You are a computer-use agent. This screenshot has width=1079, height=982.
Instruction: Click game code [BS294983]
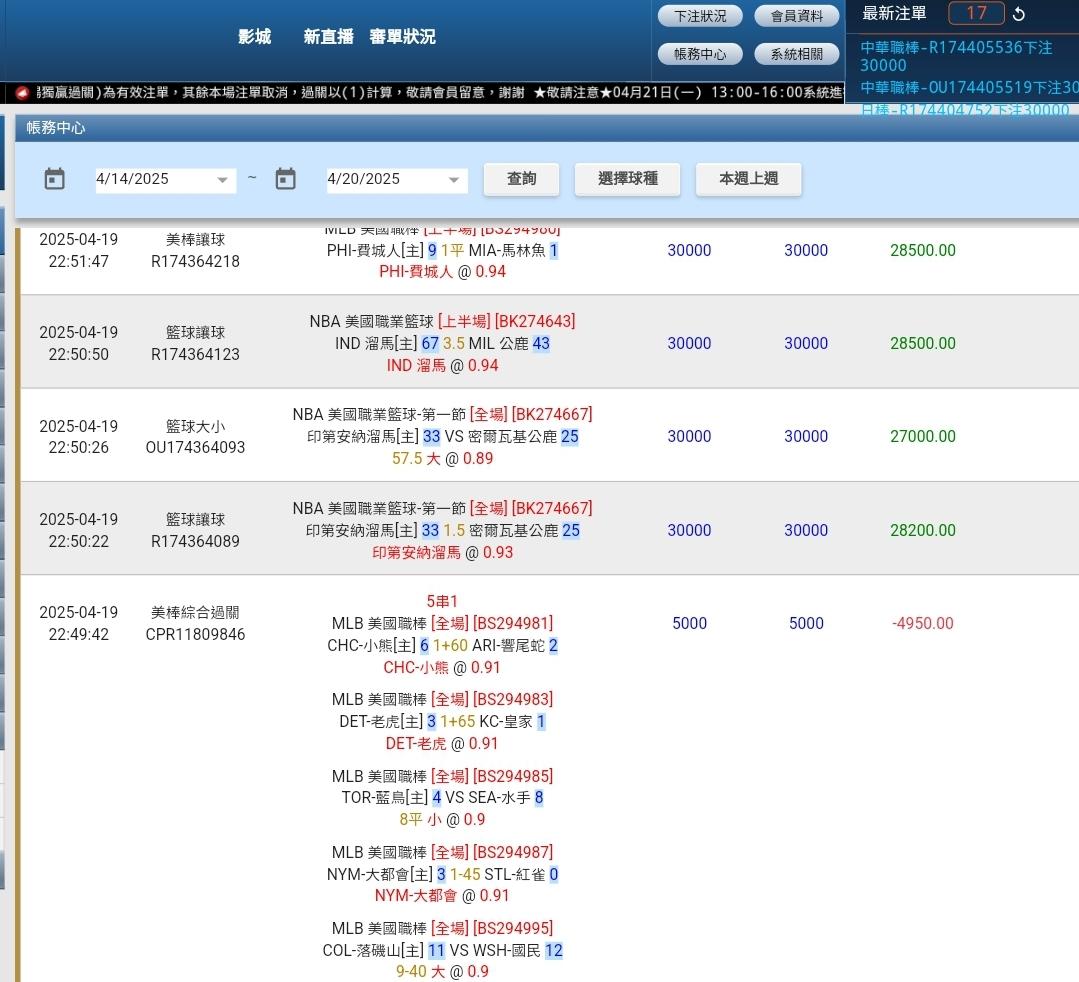pyautogui.click(x=513, y=700)
